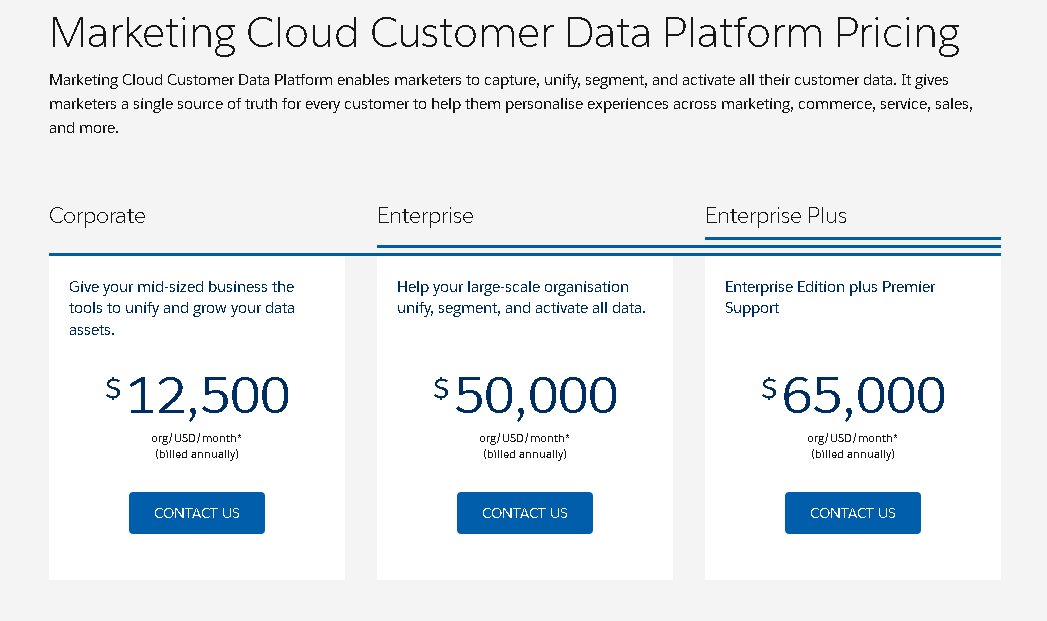Screen dimensions: 1047x621
Task: Select the Enterprise Plus plan heading
Action: pyautogui.click(x=776, y=216)
